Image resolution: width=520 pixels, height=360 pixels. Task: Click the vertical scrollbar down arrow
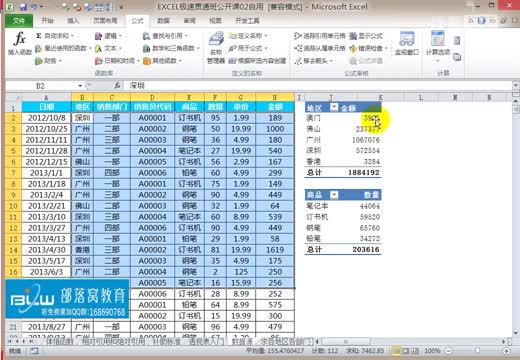516,332
